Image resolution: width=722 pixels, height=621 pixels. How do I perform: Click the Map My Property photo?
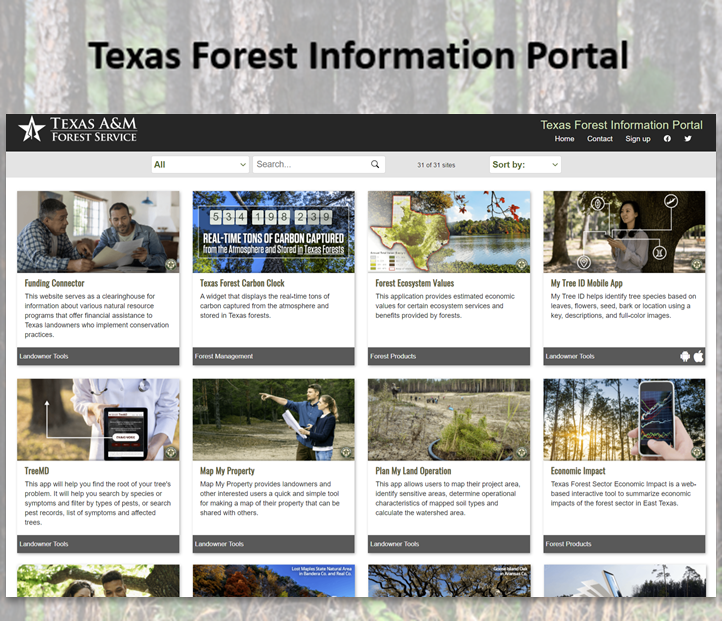pyautogui.click(x=274, y=420)
